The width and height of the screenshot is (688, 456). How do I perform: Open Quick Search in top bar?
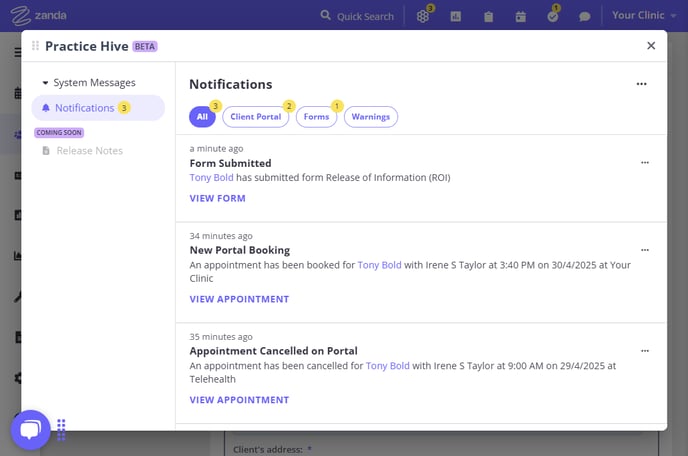357,16
